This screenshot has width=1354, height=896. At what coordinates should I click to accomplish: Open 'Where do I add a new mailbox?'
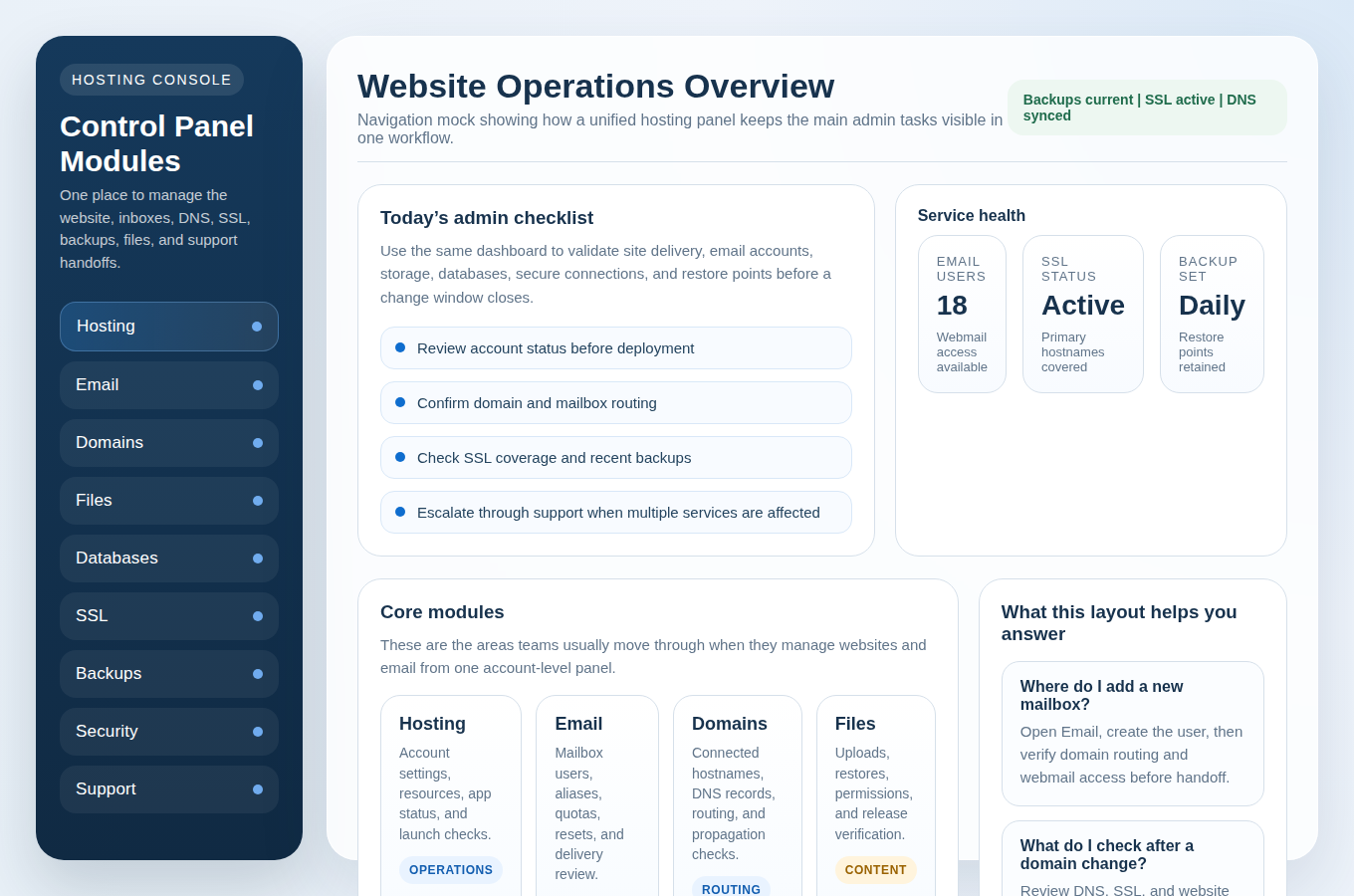1133,734
